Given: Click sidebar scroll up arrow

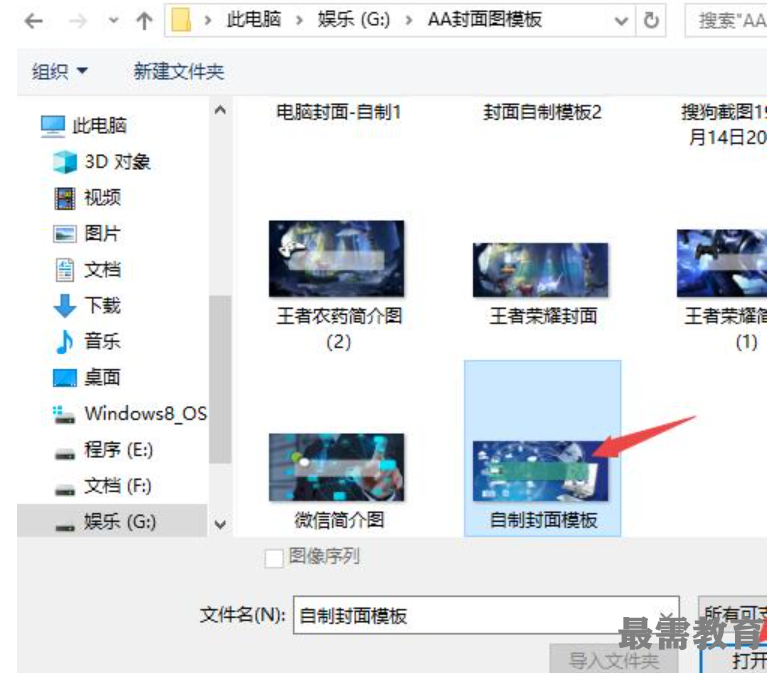Looking at the screenshot, I should click(x=220, y=110).
